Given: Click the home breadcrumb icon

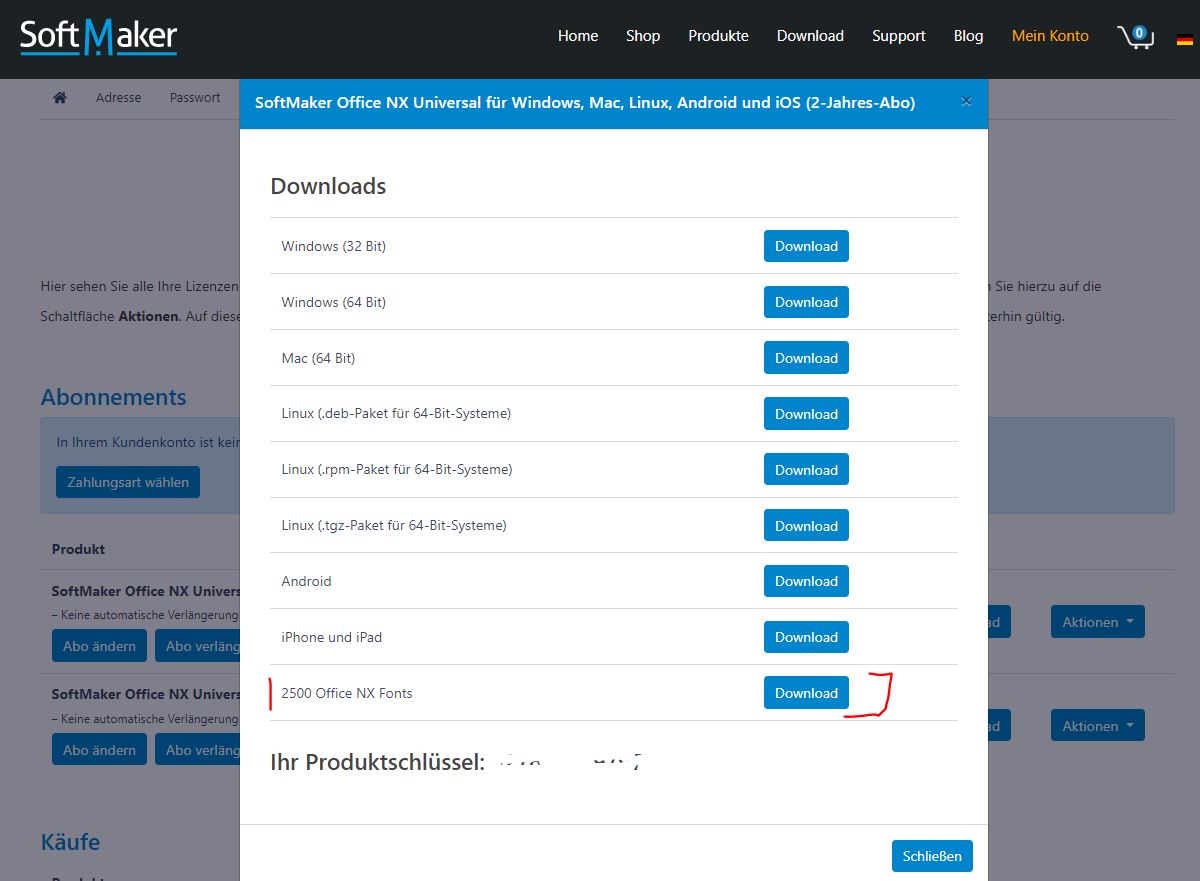Looking at the screenshot, I should click(60, 98).
